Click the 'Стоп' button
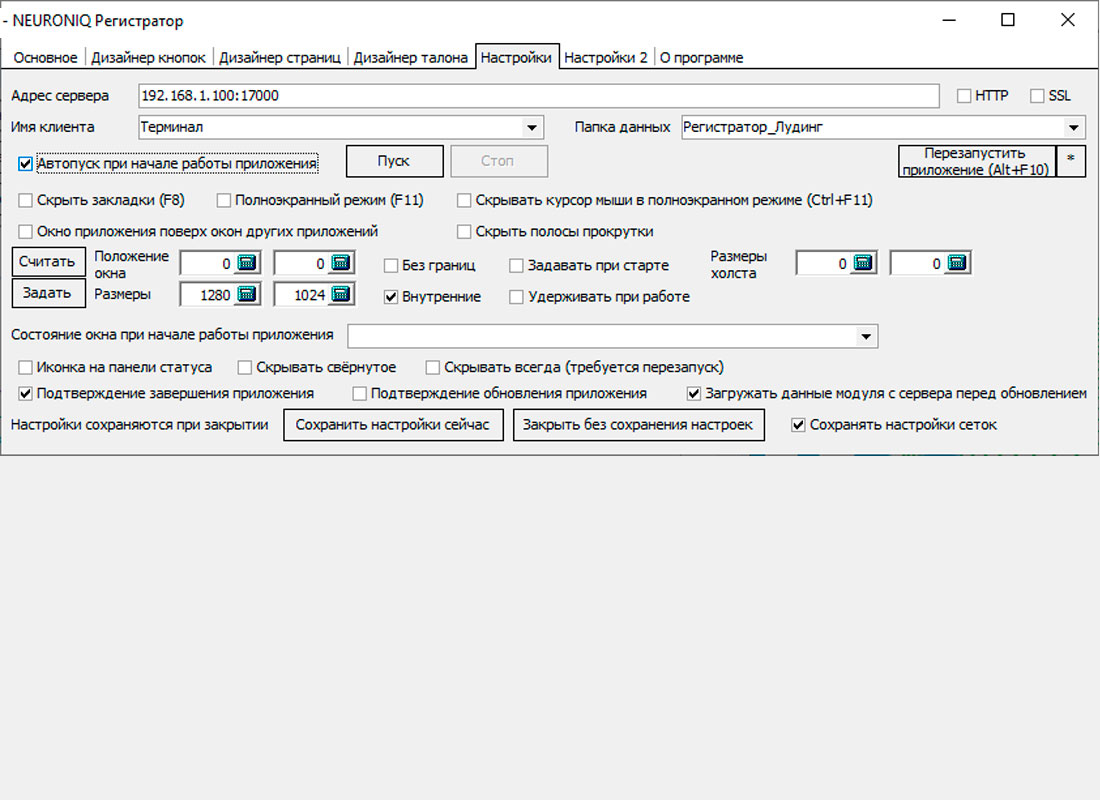This screenshot has width=1100, height=800. [x=498, y=161]
